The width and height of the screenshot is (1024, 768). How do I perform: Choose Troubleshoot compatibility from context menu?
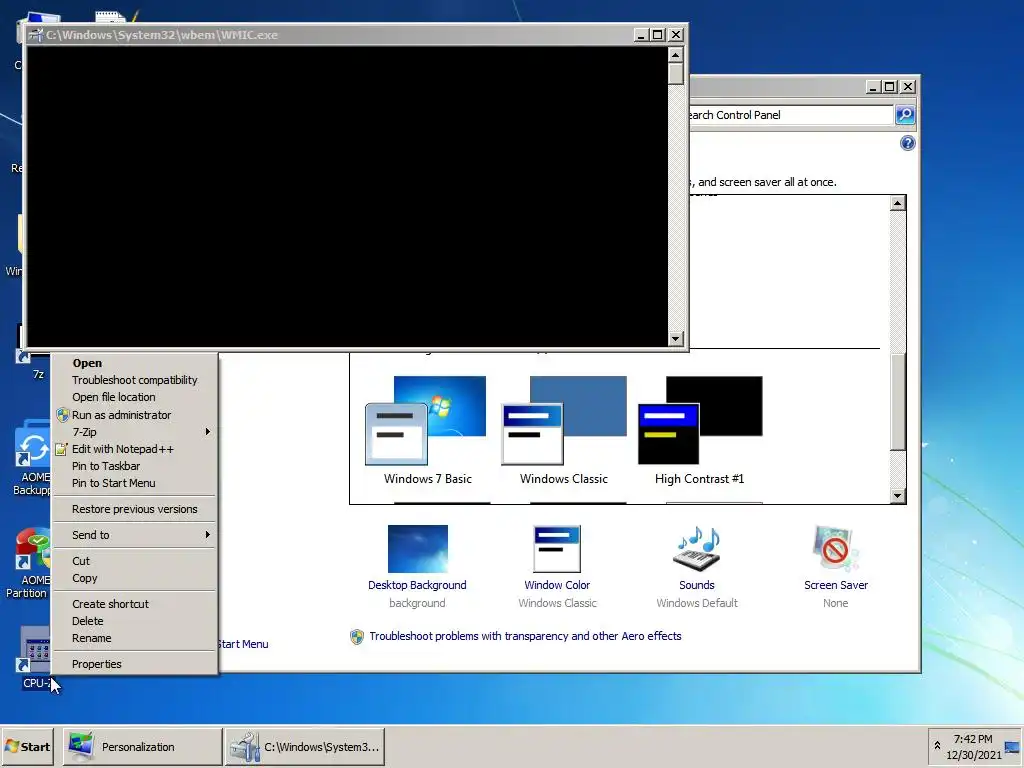tap(135, 380)
